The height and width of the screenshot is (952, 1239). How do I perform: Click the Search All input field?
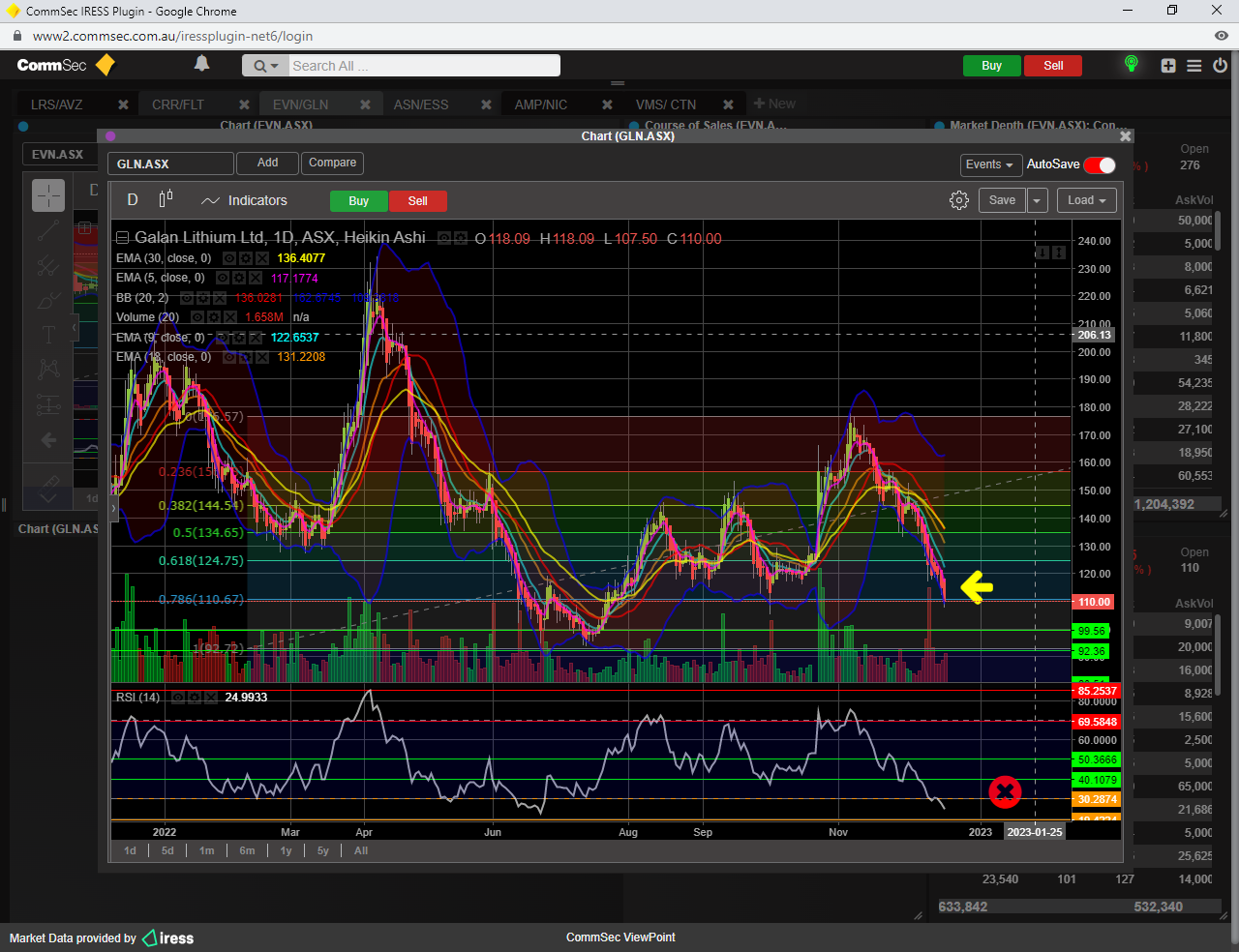[x=424, y=66]
